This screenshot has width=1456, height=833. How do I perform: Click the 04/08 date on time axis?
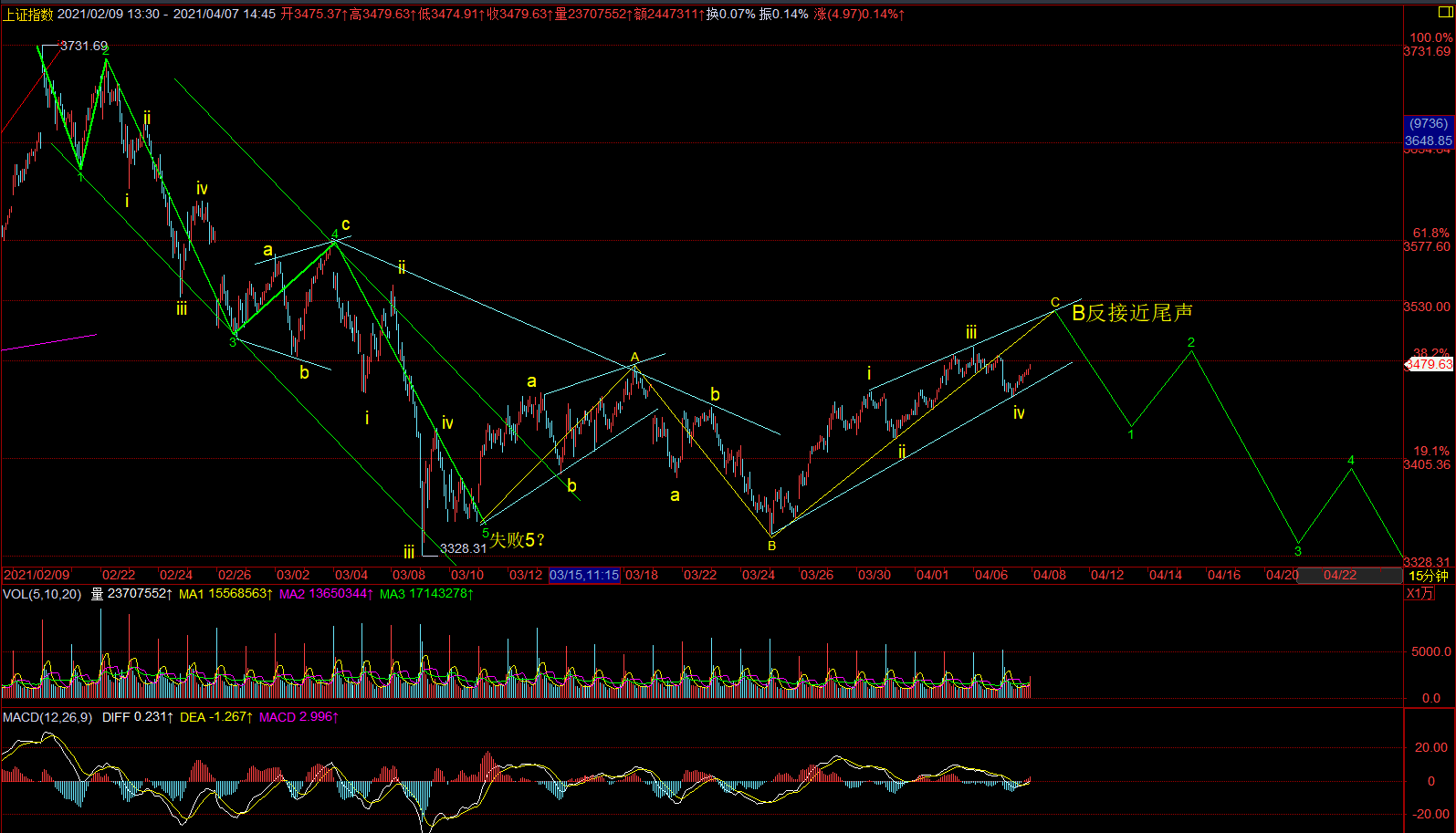[1050, 575]
